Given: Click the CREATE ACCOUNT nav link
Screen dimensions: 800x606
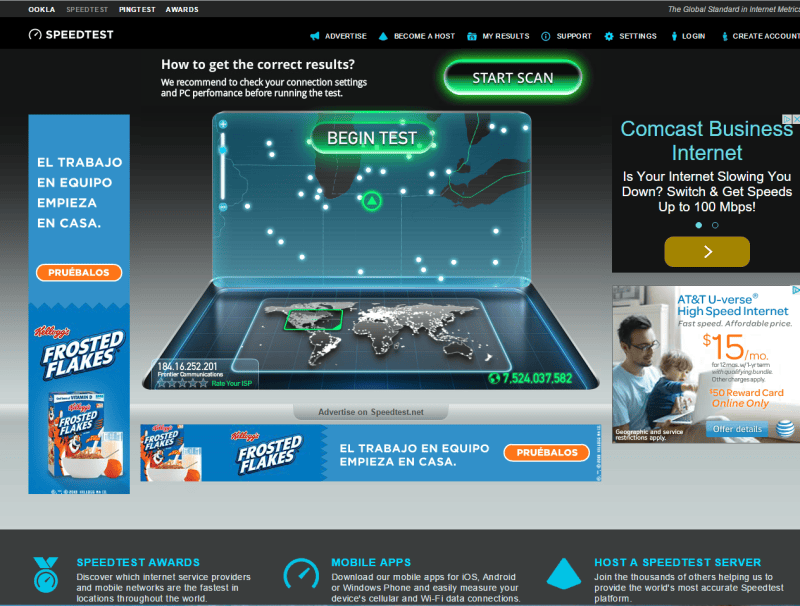Looking at the screenshot, I should (x=766, y=36).
